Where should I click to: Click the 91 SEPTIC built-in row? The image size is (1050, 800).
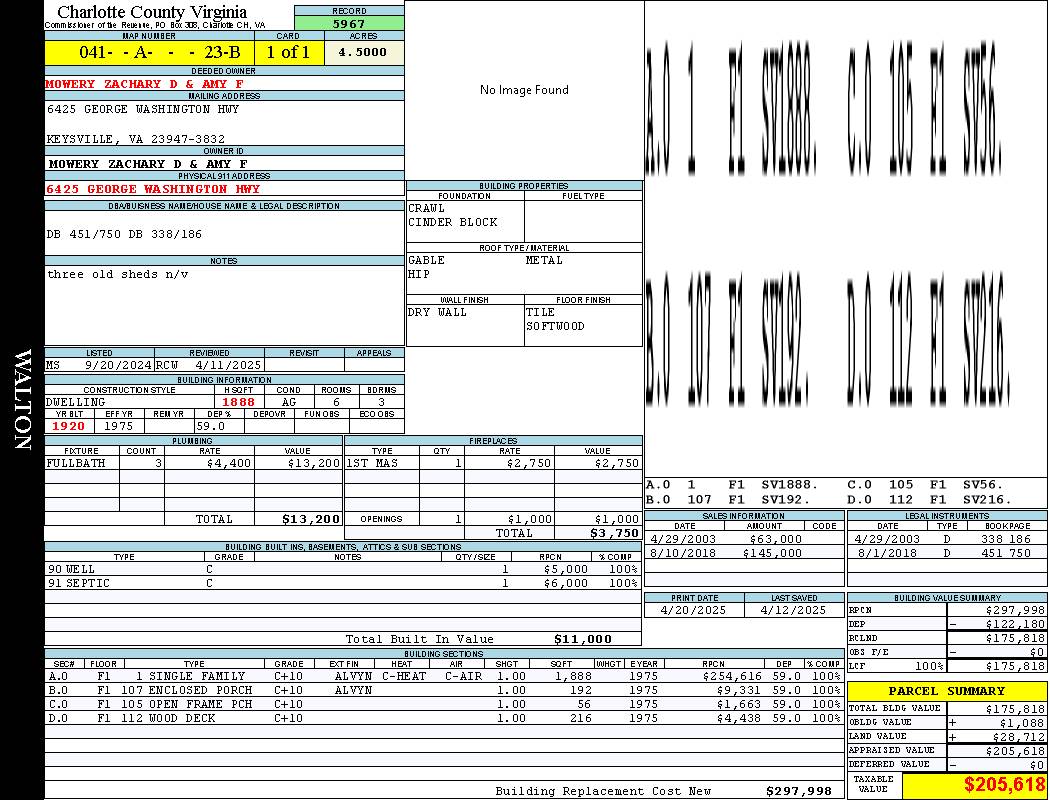[x=343, y=583]
